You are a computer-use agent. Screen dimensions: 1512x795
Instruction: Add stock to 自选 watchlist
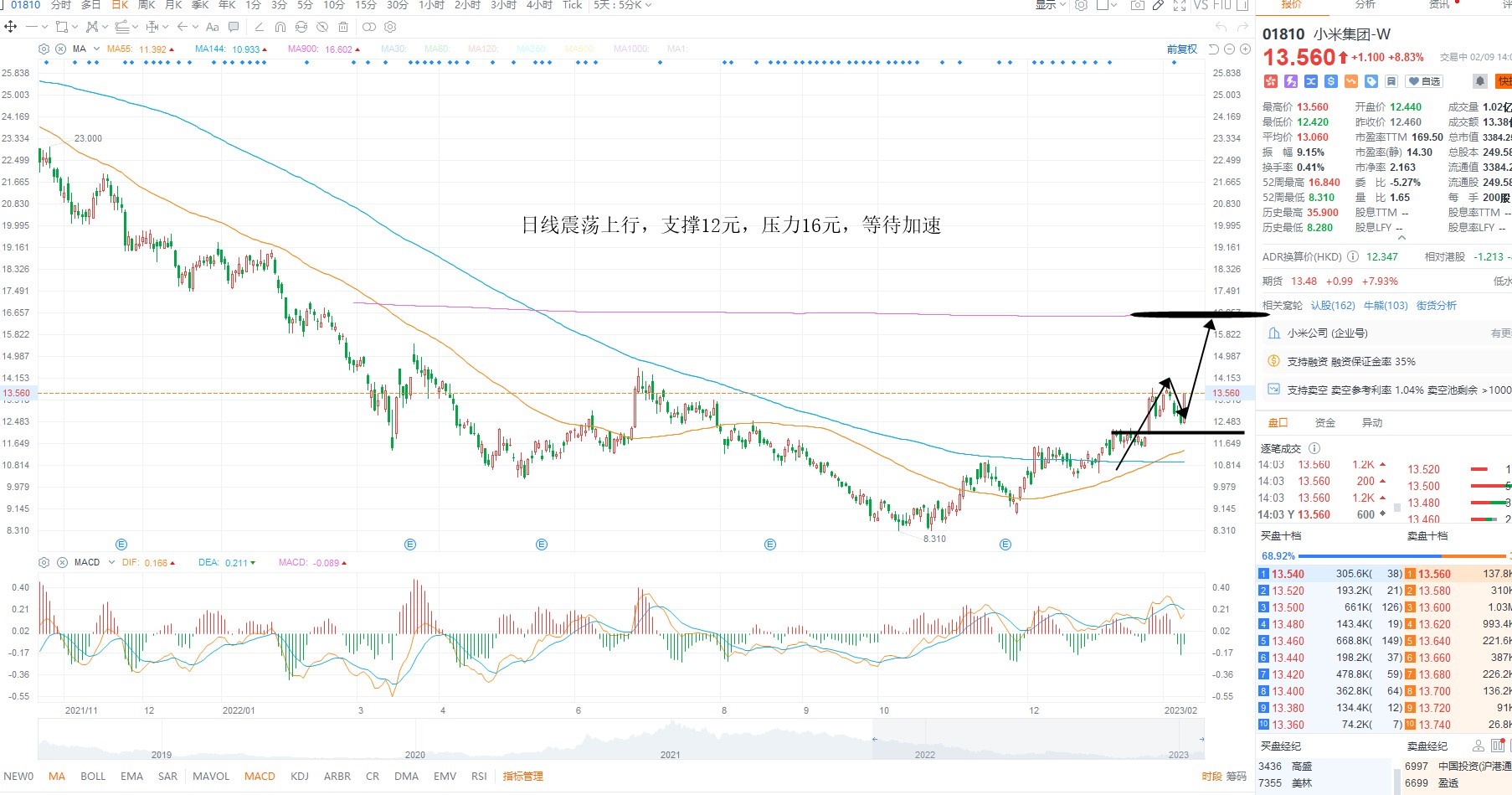click(x=1424, y=81)
